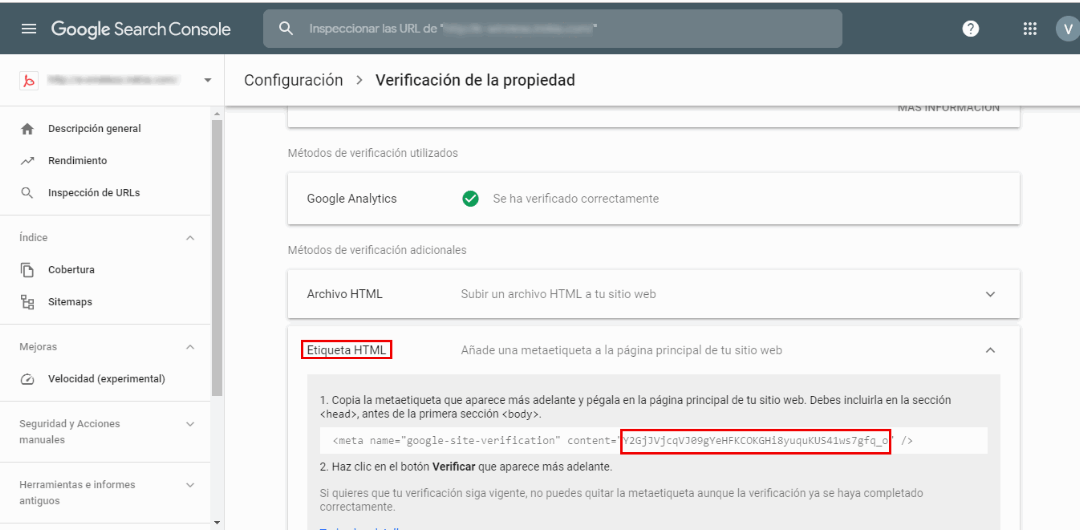Click the Google Search Console logo

(141, 29)
